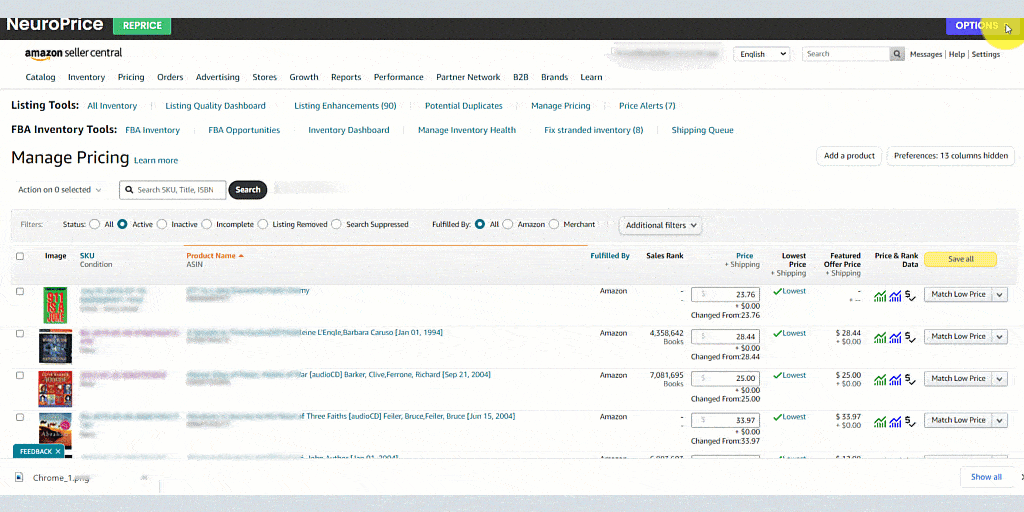Click the yellow Save all button

960,259
